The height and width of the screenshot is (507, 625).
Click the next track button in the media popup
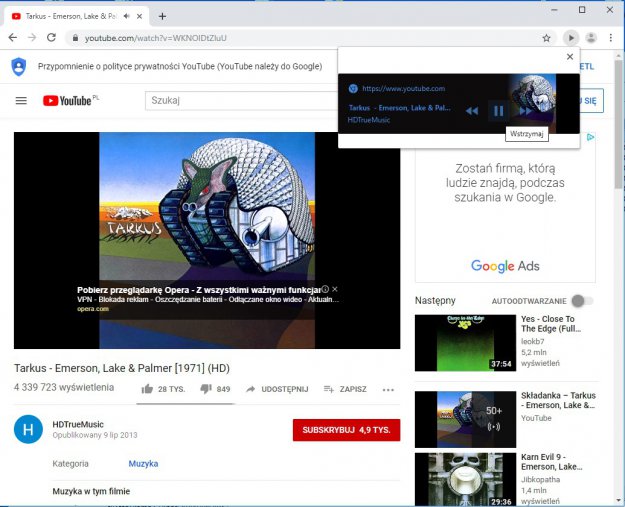(x=525, y=111)
